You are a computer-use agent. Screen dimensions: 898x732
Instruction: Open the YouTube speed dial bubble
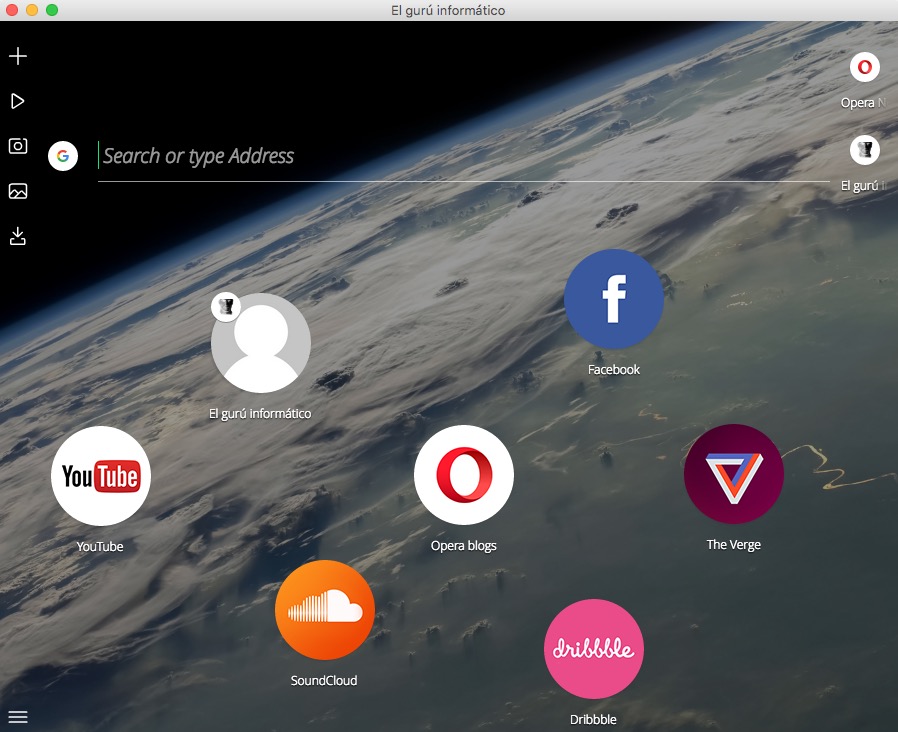point(101,476)
